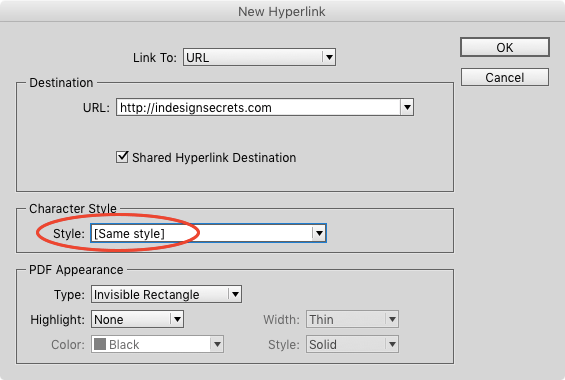The width and height of the screenshot is (565, 380).
Task: Open the line Style dropdown showing Solid
Action: [x=352, y=344]
